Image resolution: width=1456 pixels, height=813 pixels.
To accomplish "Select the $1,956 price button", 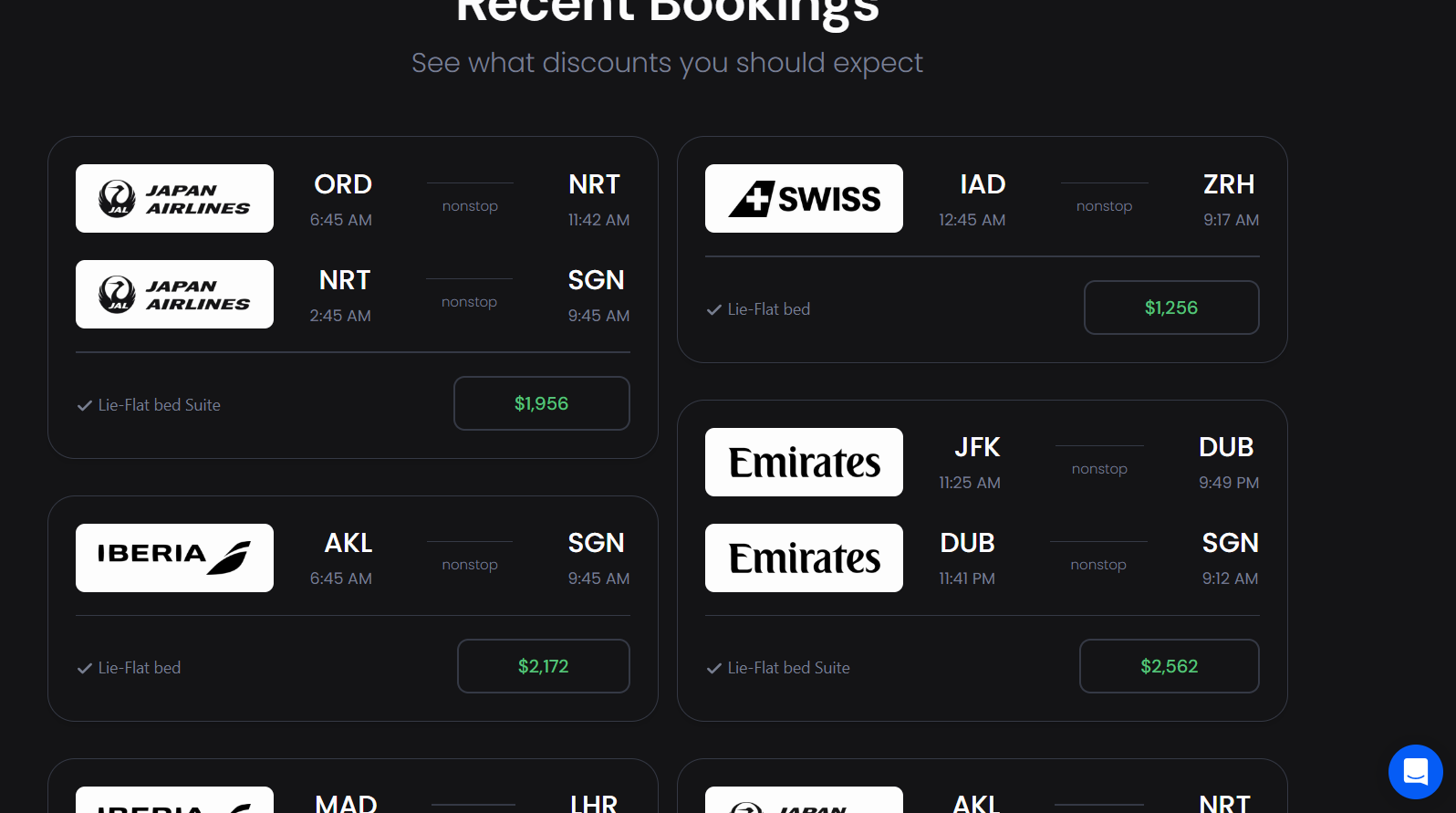I will [542, 403].
